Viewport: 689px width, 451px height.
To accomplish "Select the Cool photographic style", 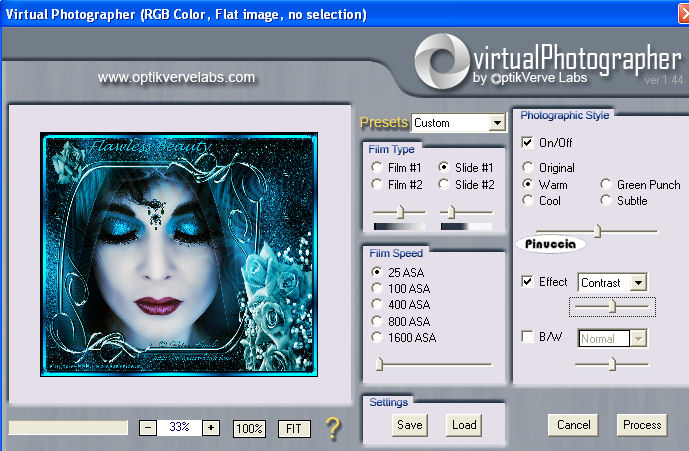I will 528,200.
